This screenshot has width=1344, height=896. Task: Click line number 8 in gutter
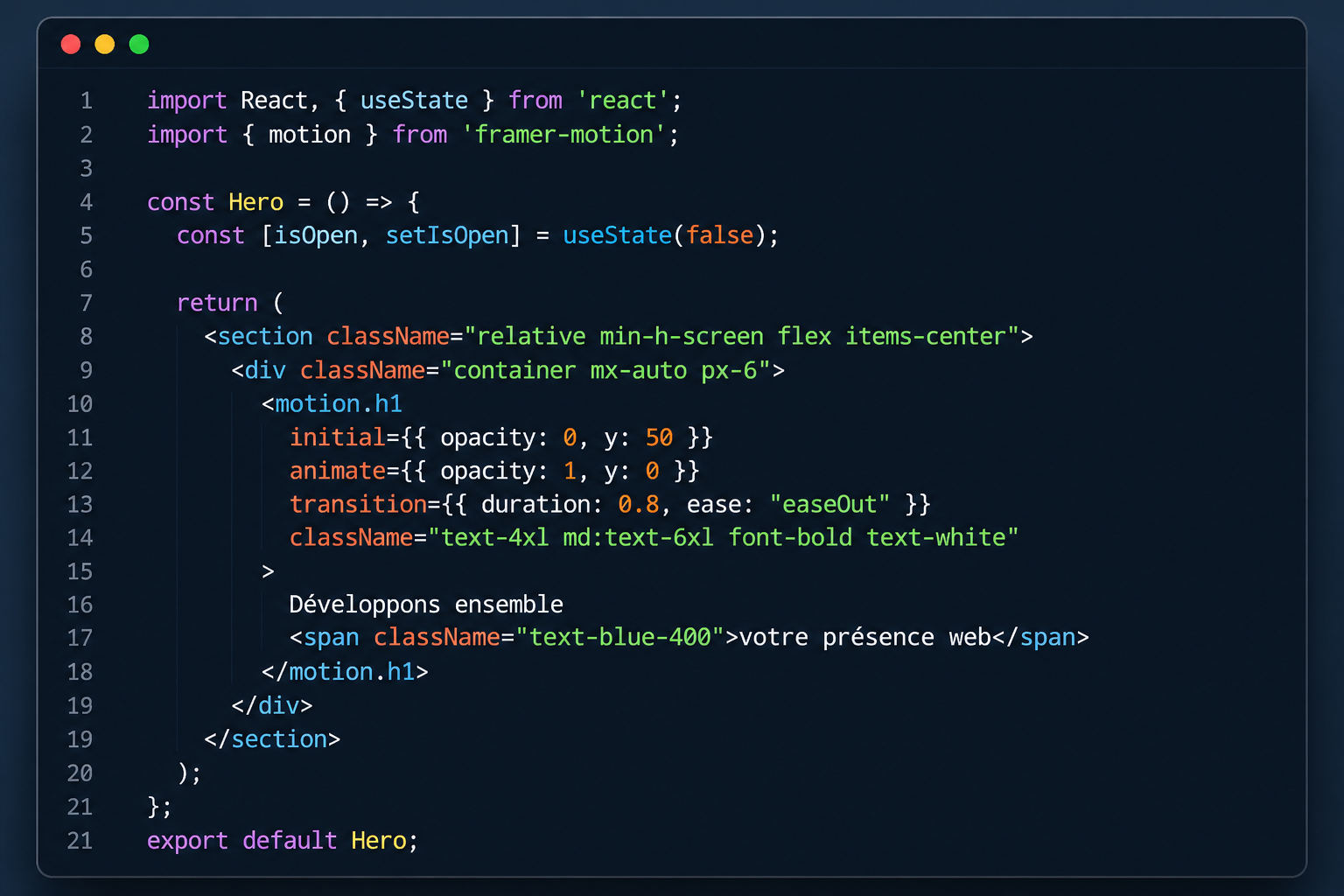[x=87, y=336]
